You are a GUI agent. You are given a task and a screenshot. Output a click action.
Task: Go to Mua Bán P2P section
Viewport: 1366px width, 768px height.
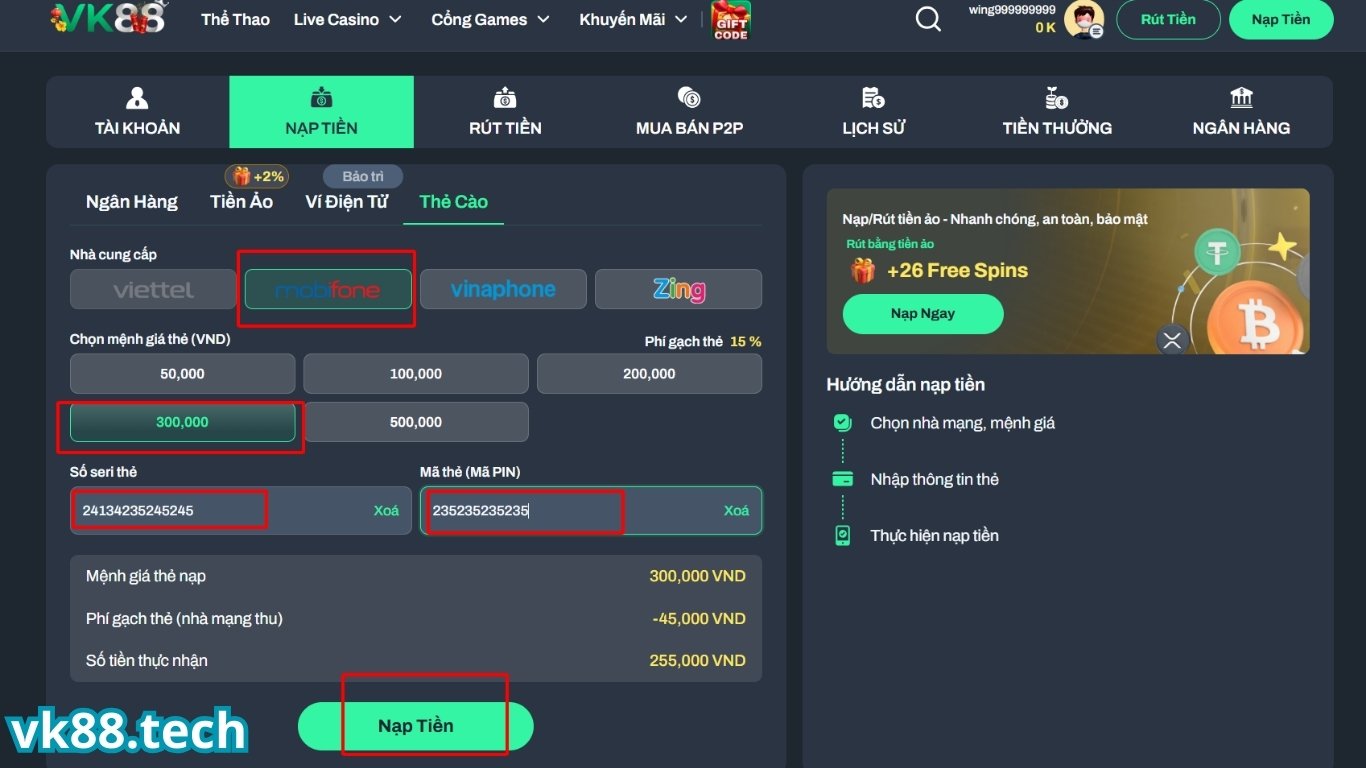(x=689, y=112)
